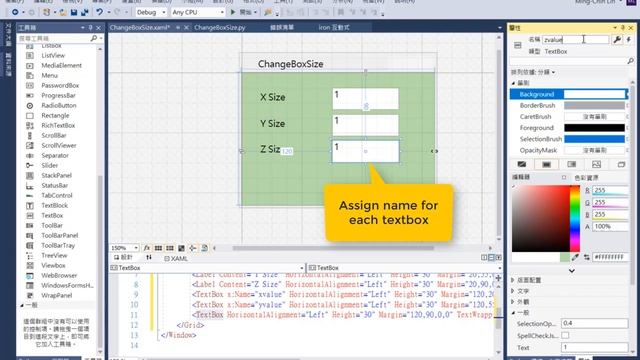Switch to the icon interactive tab
The height and width of the screenshot is (360, 640).
334,27
